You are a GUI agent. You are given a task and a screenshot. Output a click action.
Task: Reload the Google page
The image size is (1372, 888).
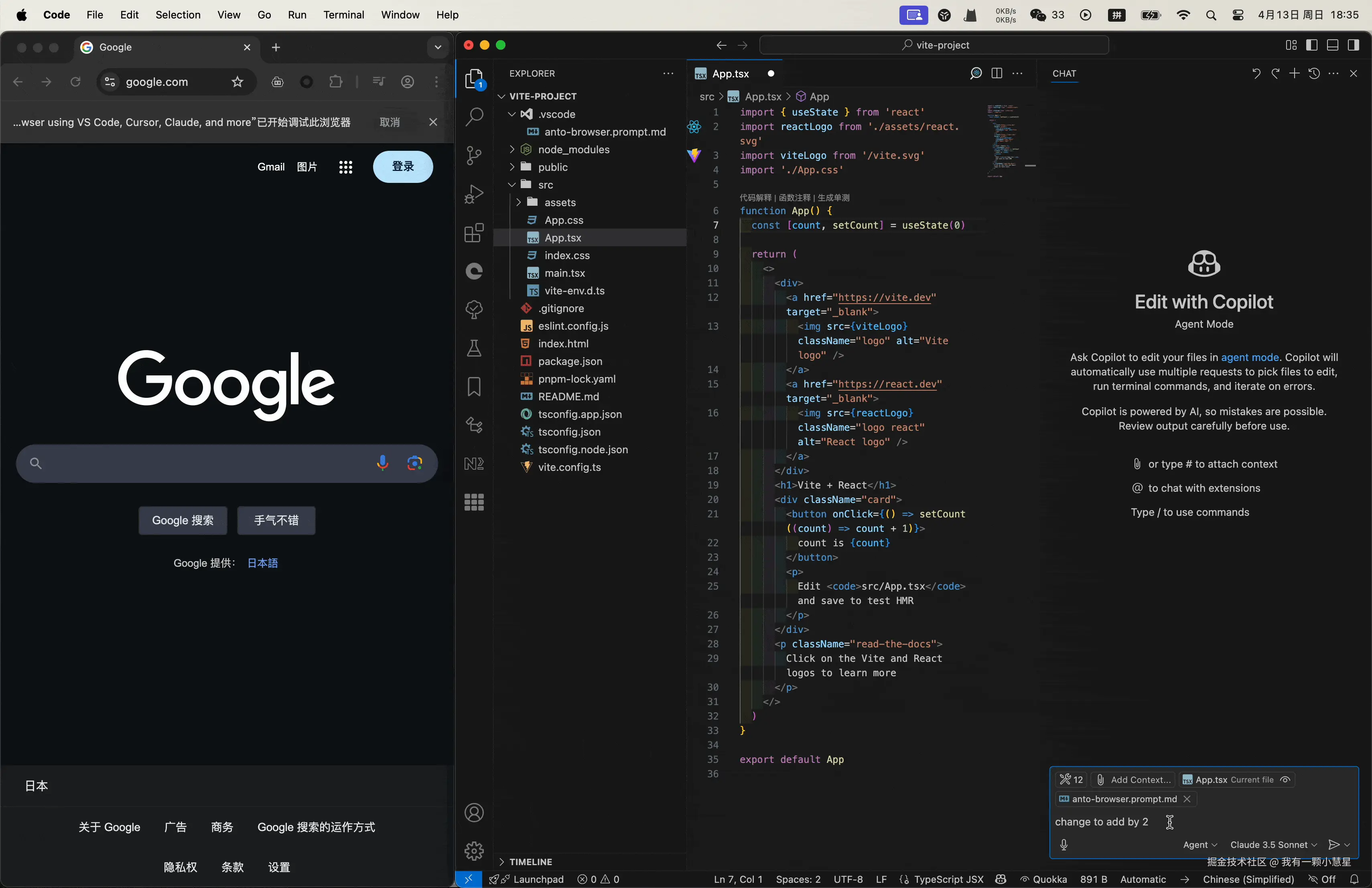click(75, 82)
